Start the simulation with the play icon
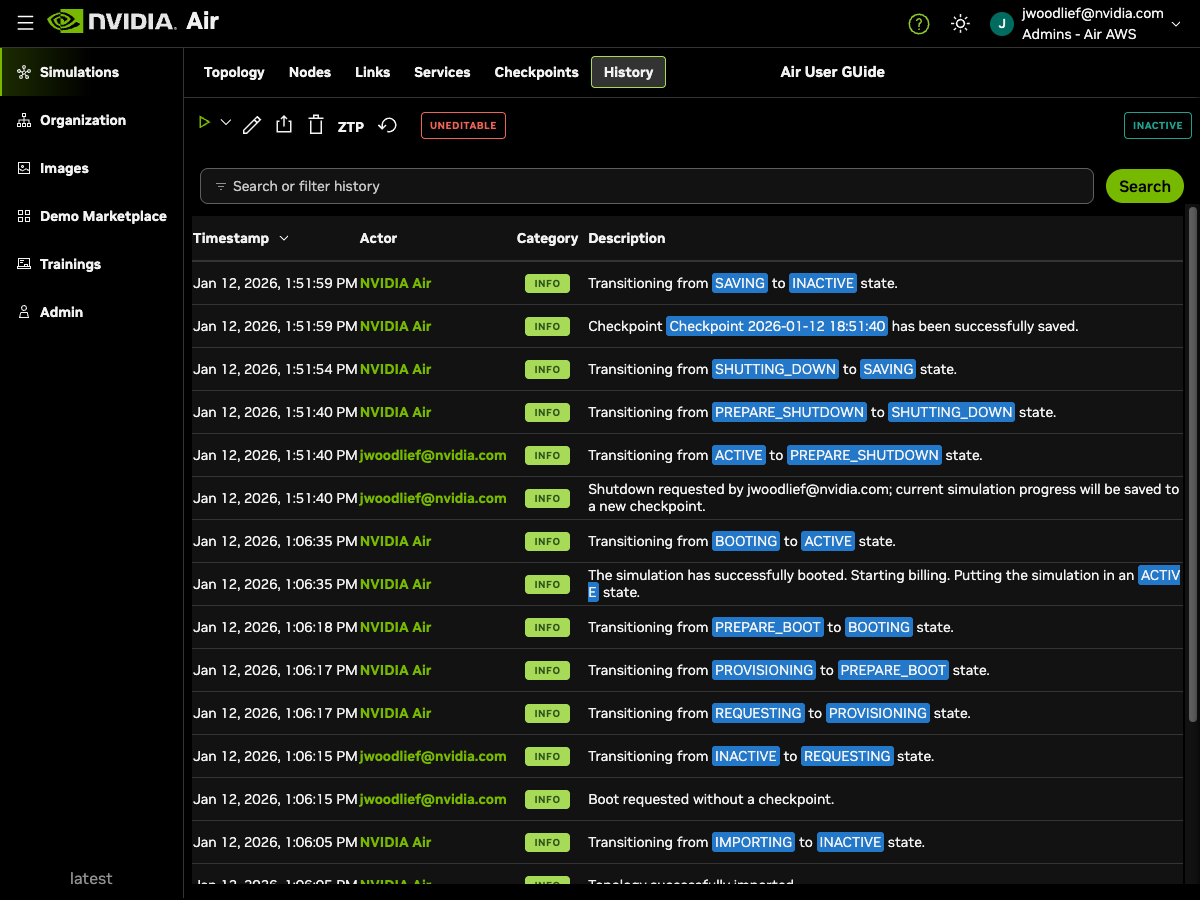 click(204, 123)
